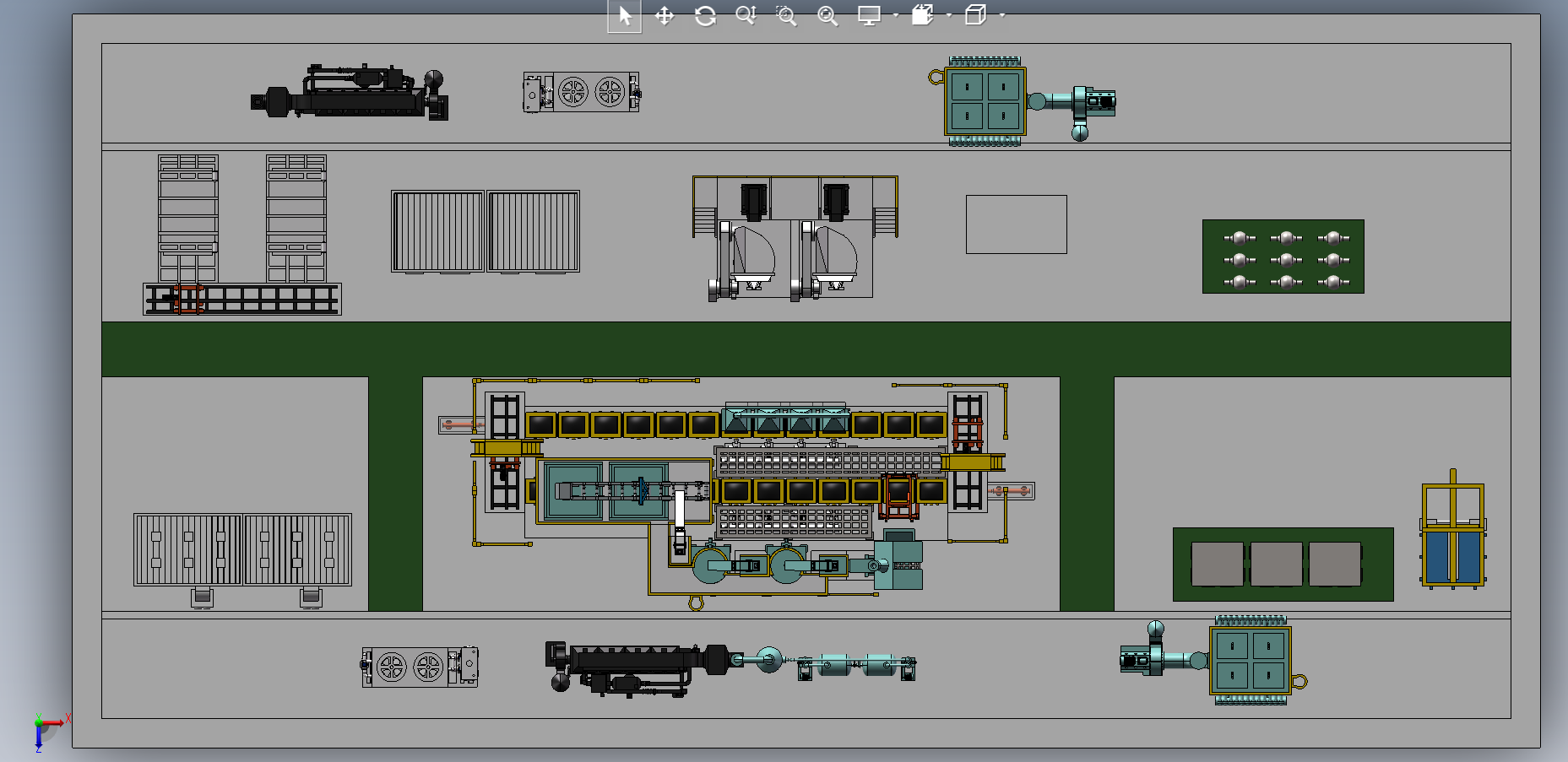Activate the Select arrow tool
1568x762 pixels.
[x=624, y=16]
